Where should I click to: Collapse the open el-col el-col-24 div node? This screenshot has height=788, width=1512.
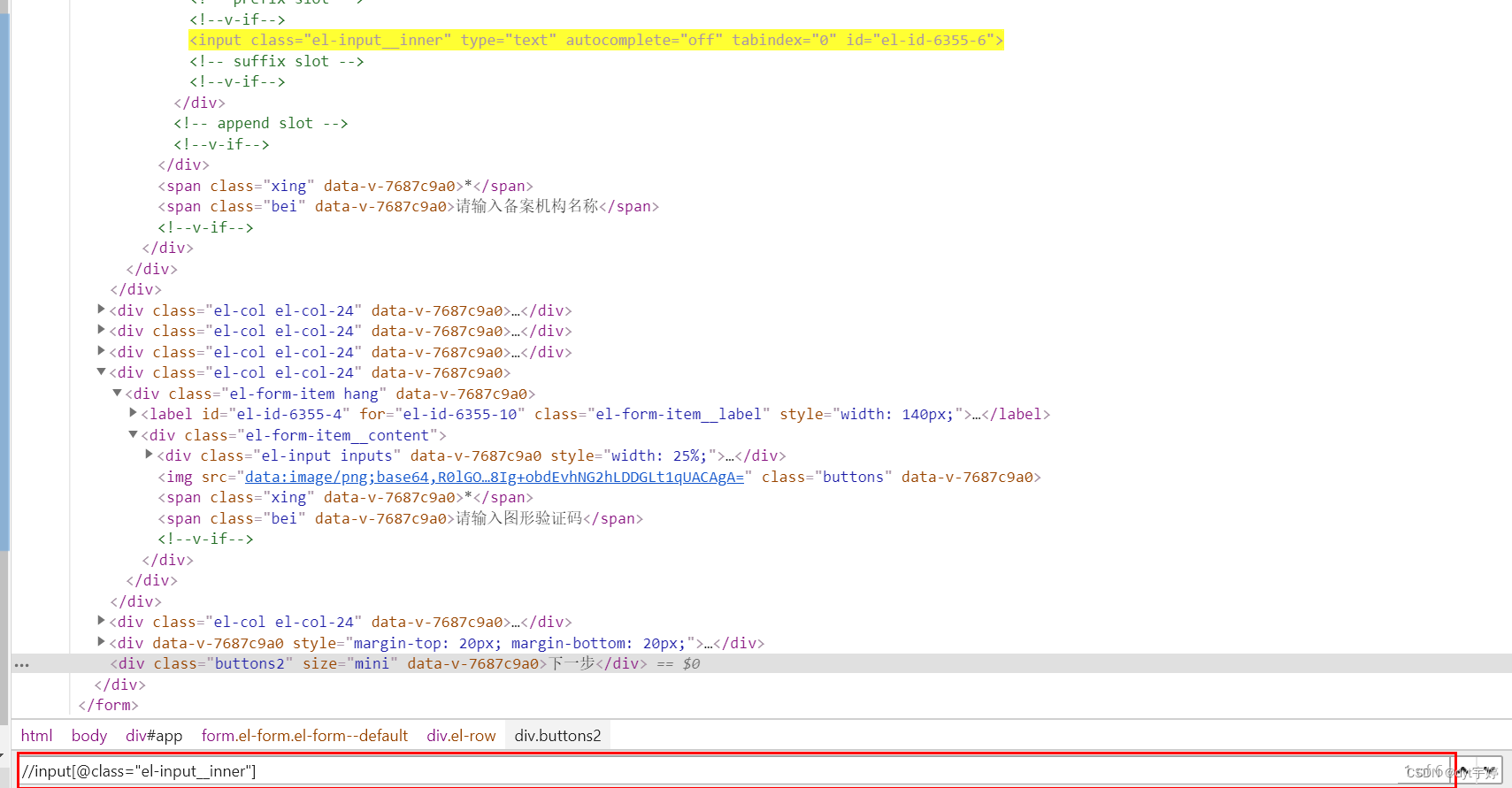101,372
